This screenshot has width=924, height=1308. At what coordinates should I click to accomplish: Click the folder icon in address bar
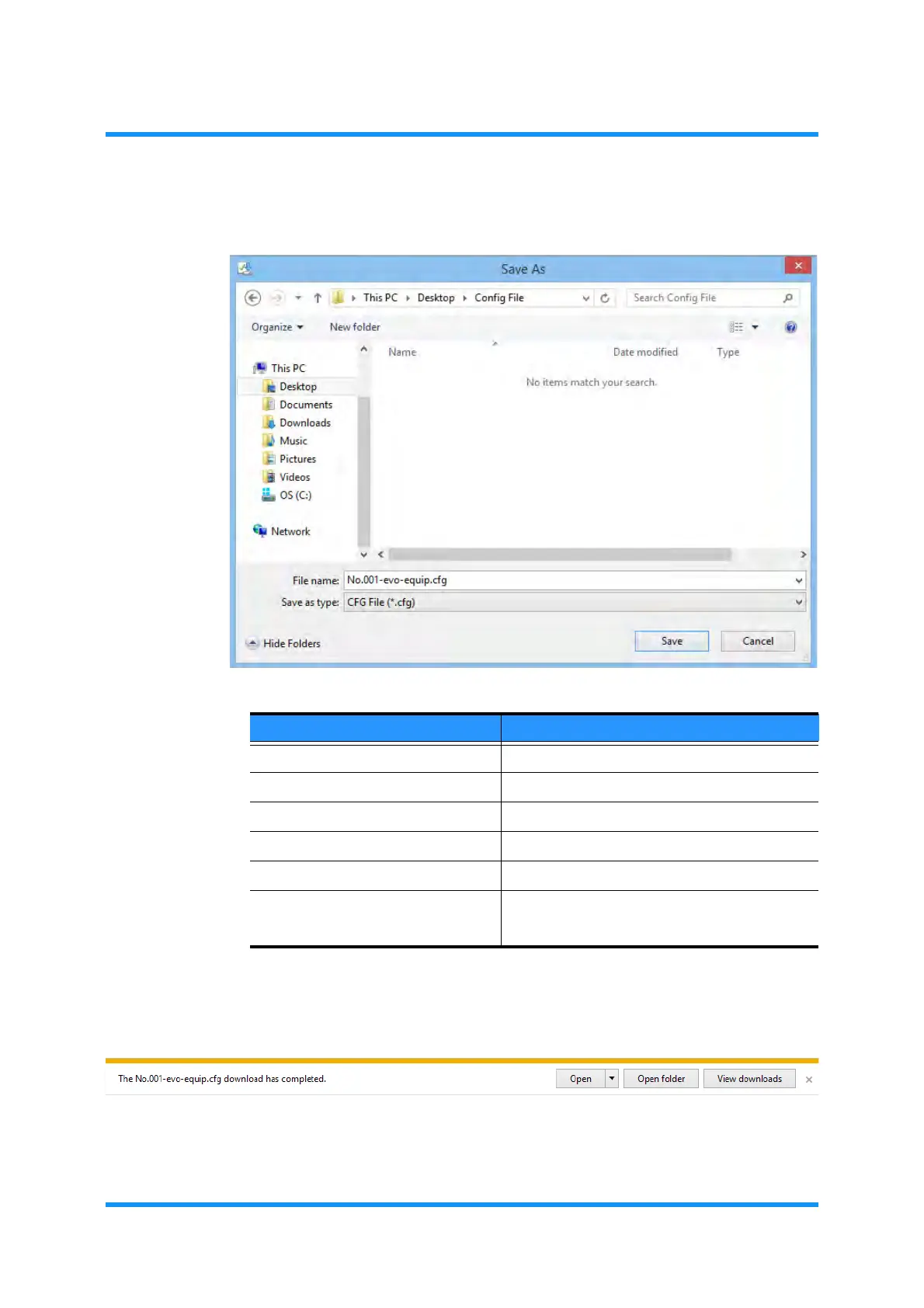click(x=339, y=297)
